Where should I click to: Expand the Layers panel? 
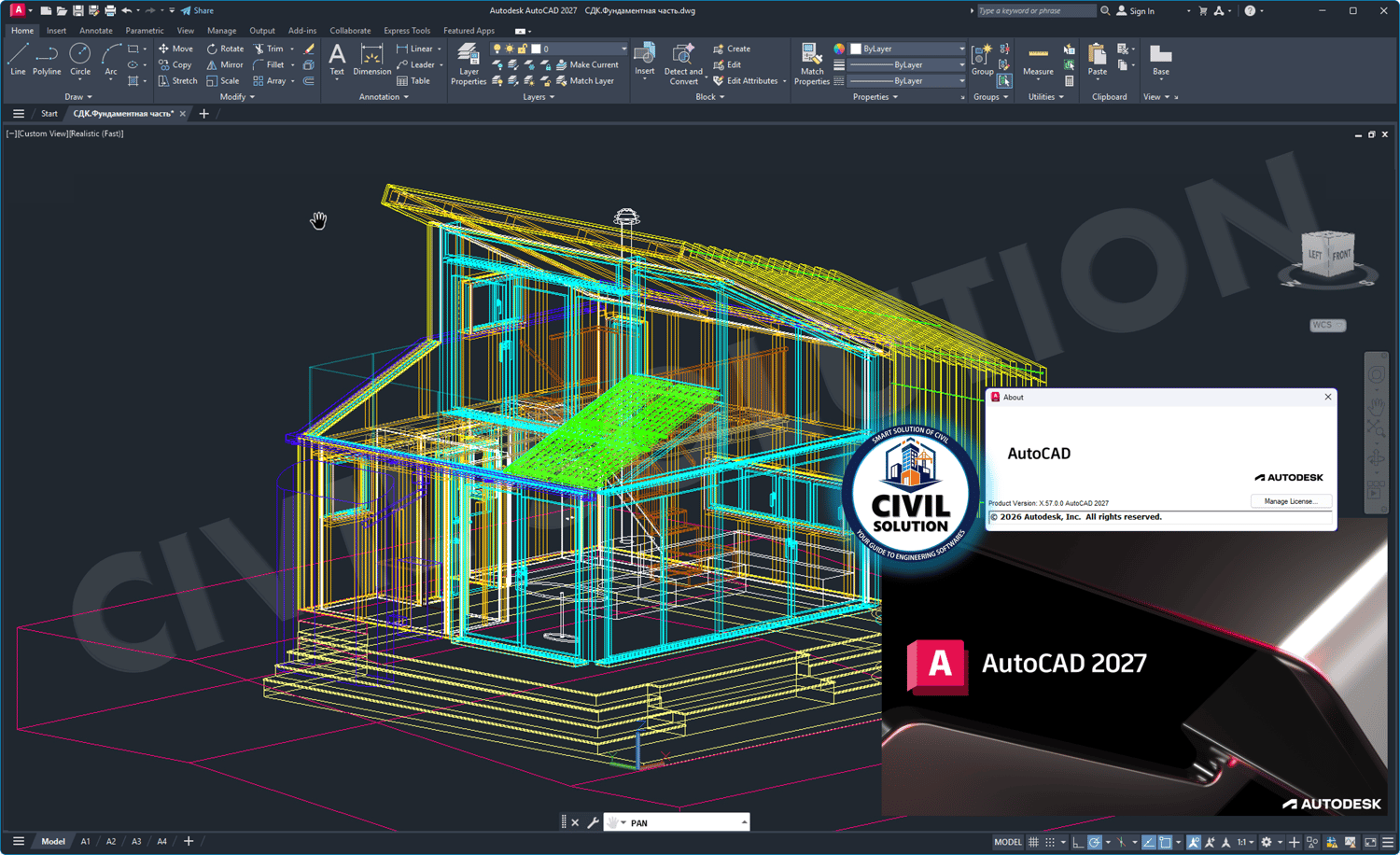tap(539, 96)
